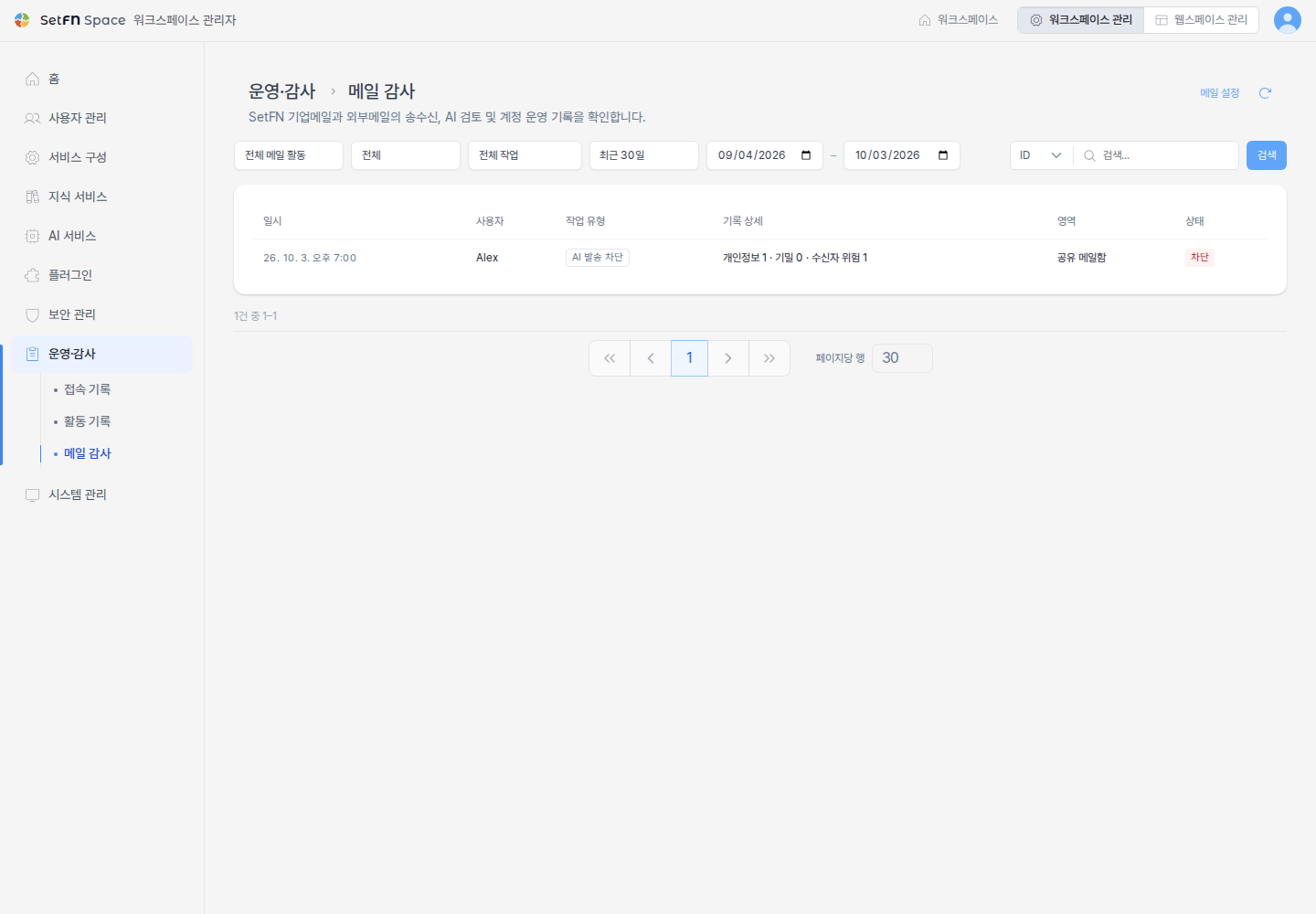
Task: Open the user profile avatar
Action: (1288, 20)
